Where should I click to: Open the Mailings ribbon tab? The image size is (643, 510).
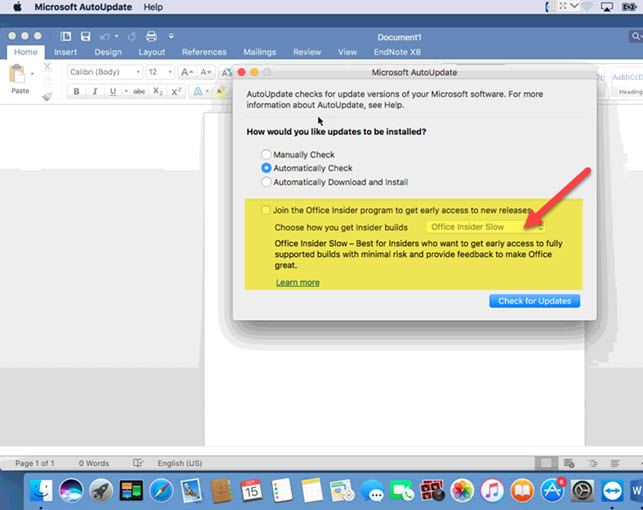pos(260,52)
